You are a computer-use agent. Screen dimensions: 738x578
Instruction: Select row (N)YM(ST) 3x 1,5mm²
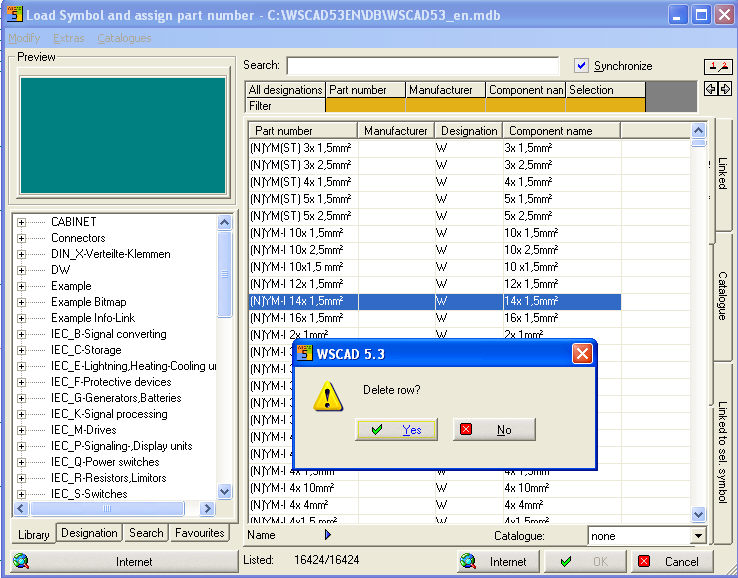435,148
